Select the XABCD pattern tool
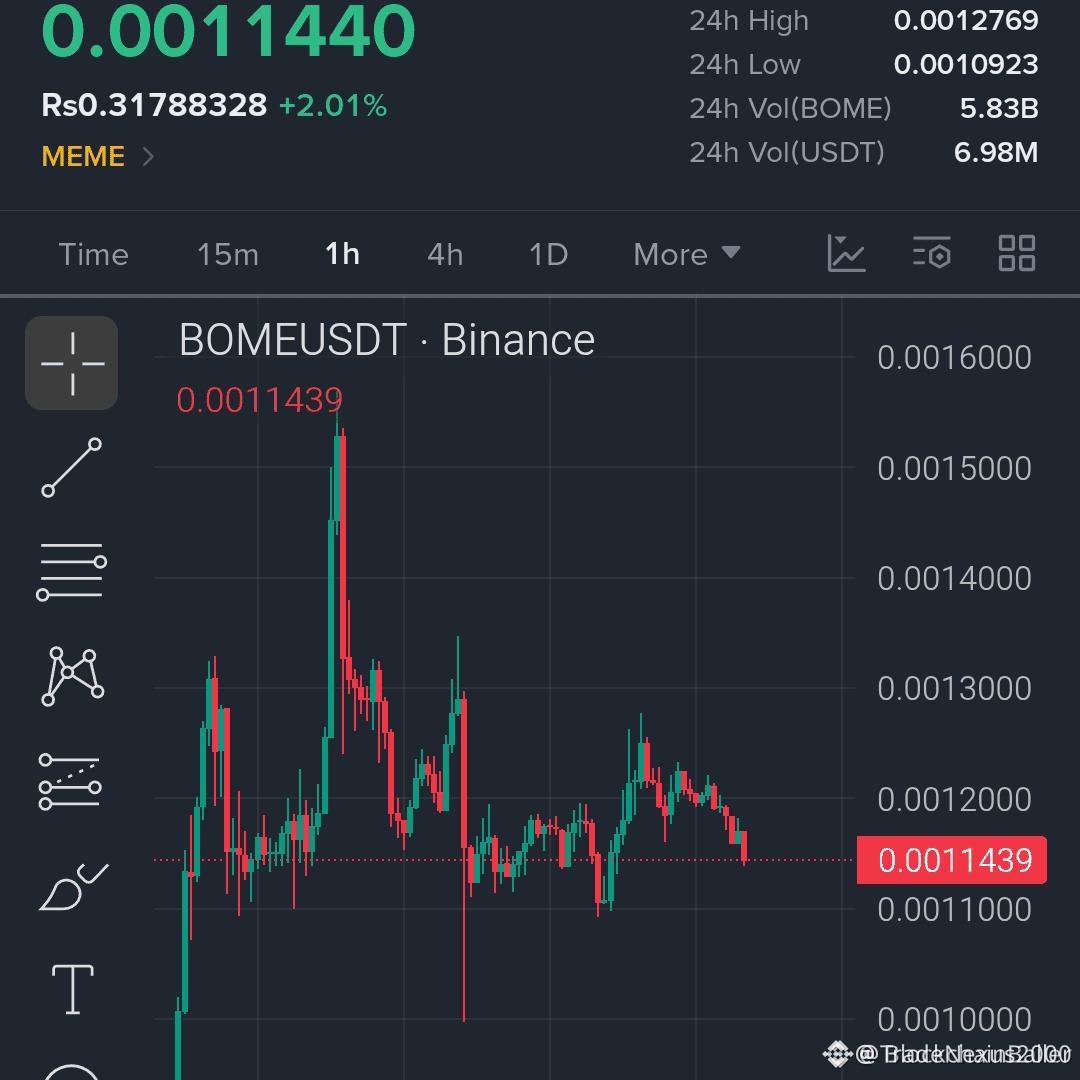 click(x=72, y=676)
